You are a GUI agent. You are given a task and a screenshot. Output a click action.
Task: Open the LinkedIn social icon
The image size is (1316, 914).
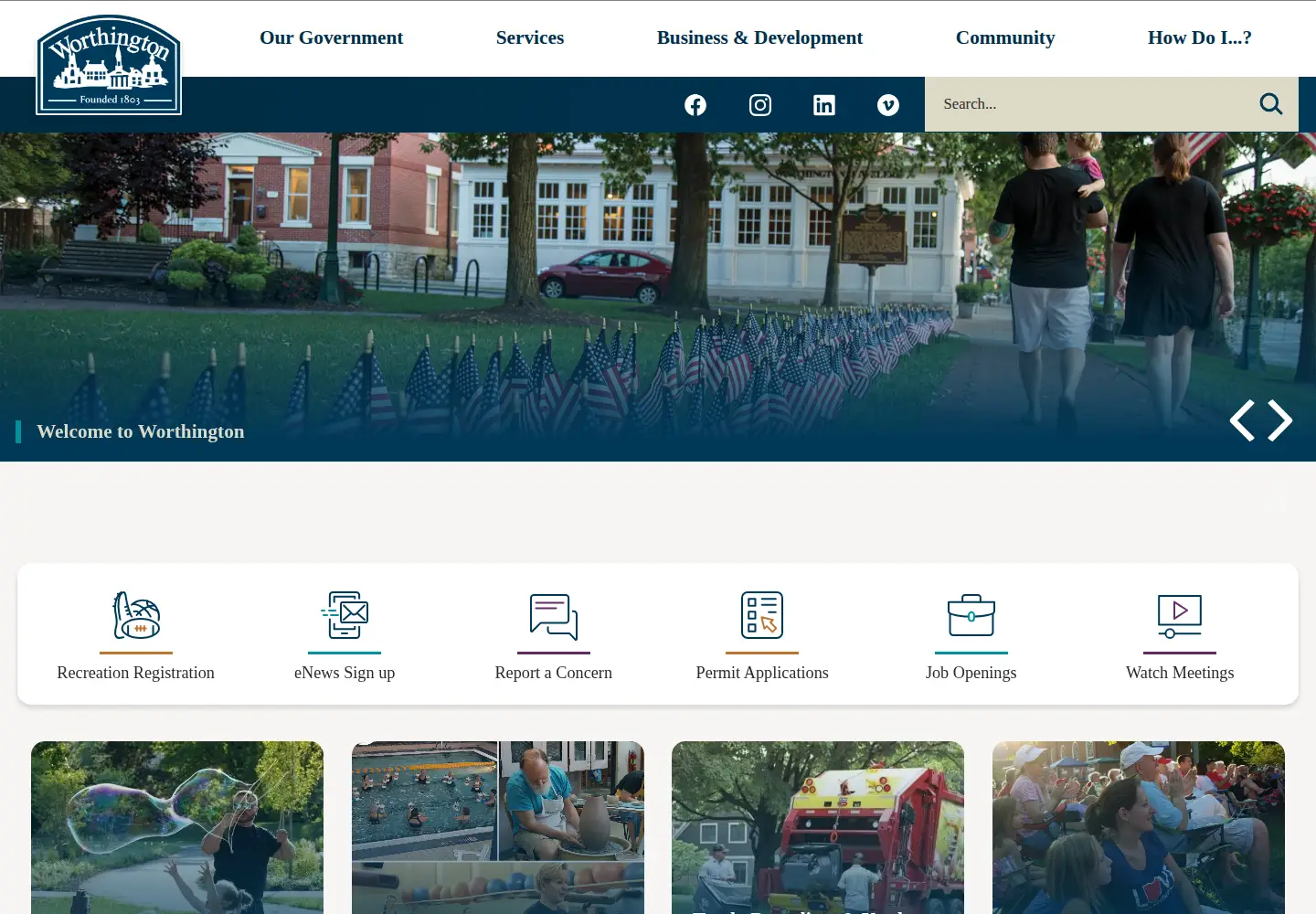824,105
